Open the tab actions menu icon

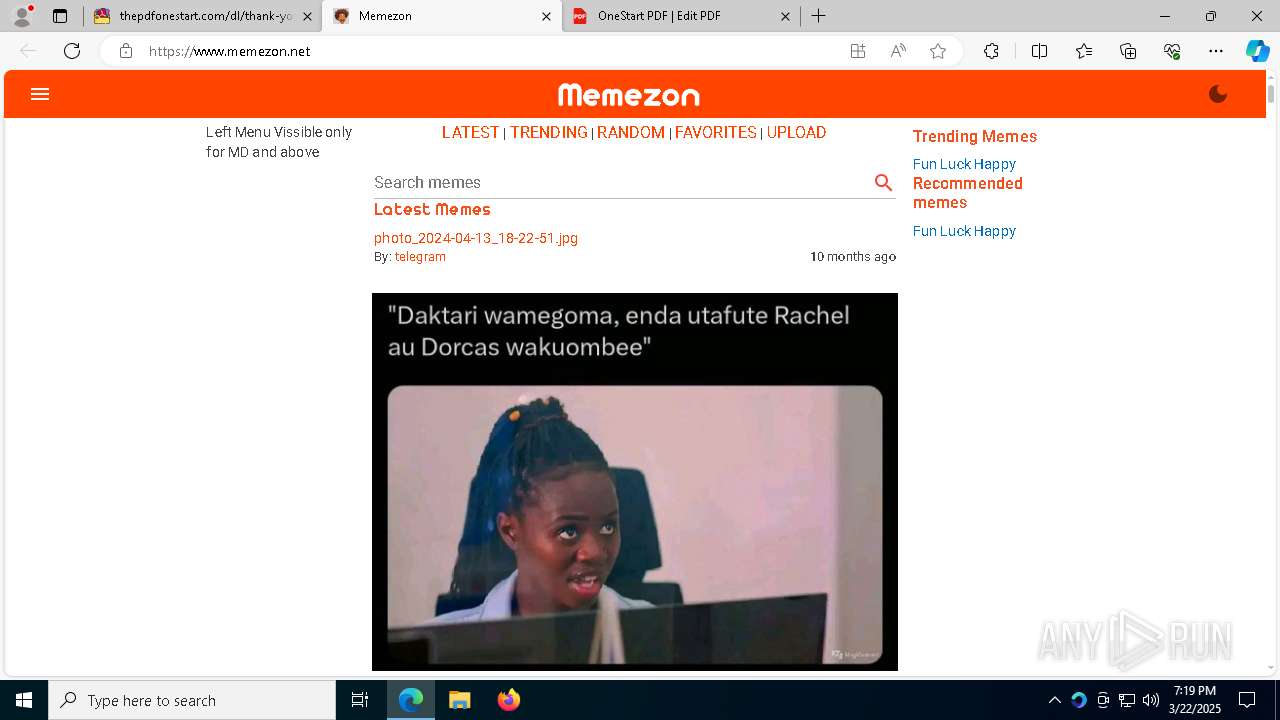point(60,16)
